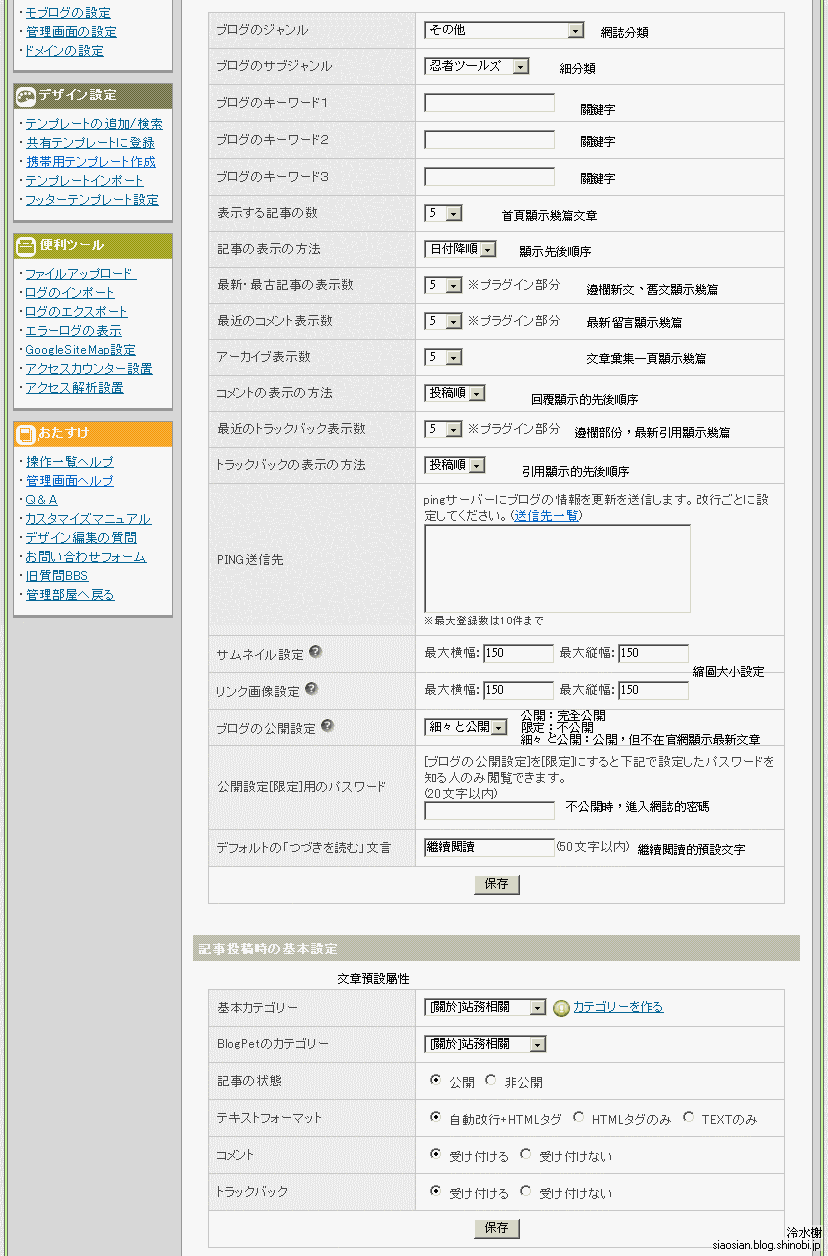Screen dimensions: 828x1256
Task: Open the コメントの表示の方法 dropdown
Action: [x=455, y=393]
